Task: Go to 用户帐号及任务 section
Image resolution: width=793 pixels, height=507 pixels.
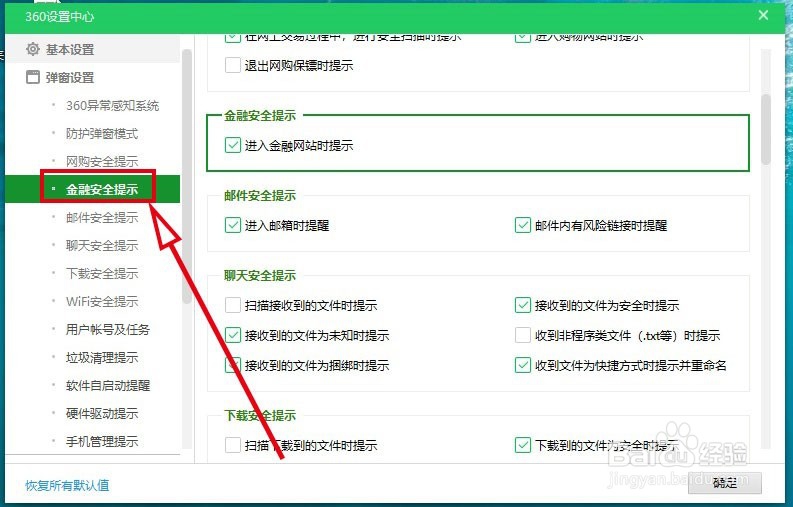Action: coord(108,329)
